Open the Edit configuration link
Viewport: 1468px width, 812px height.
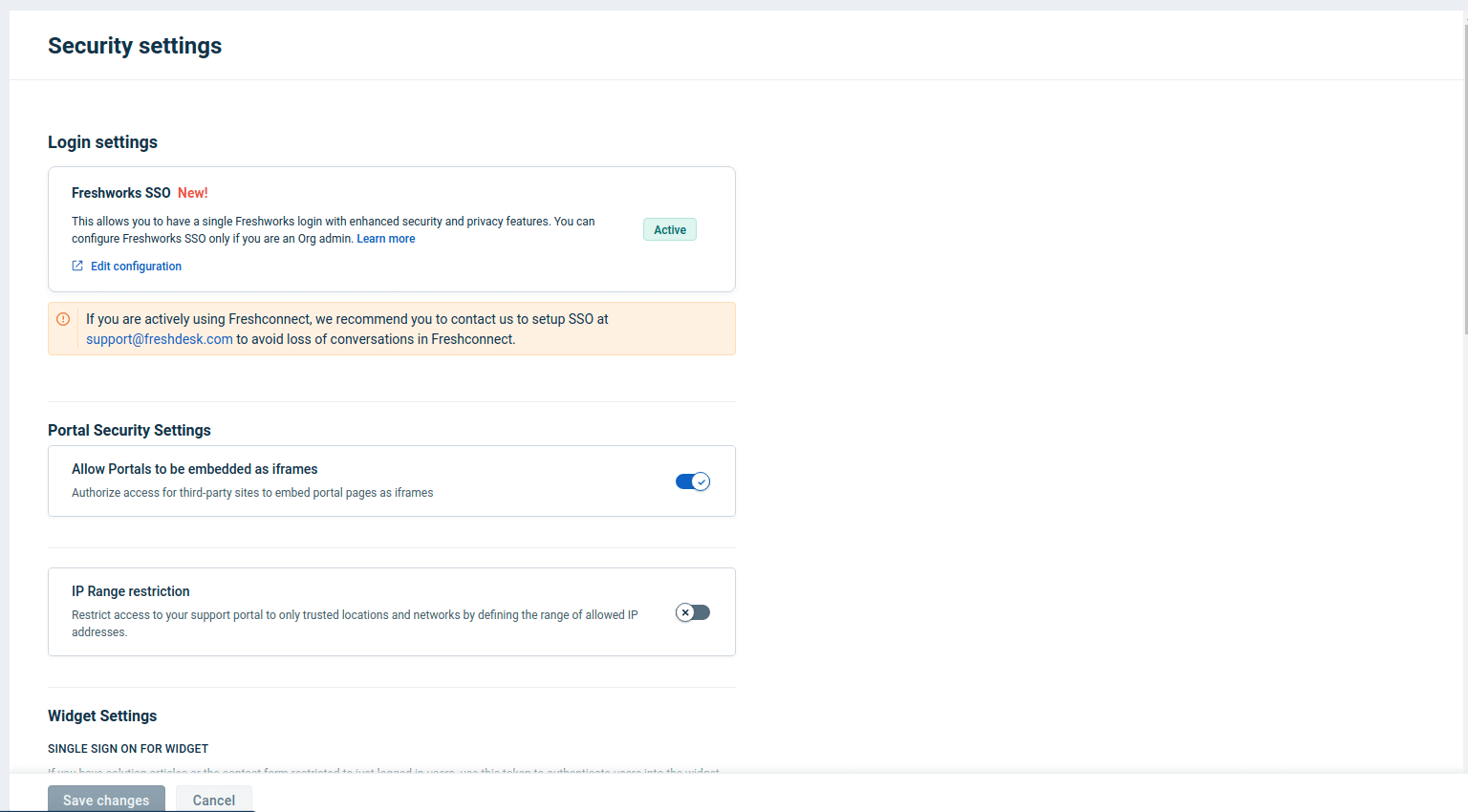(136, 267)
